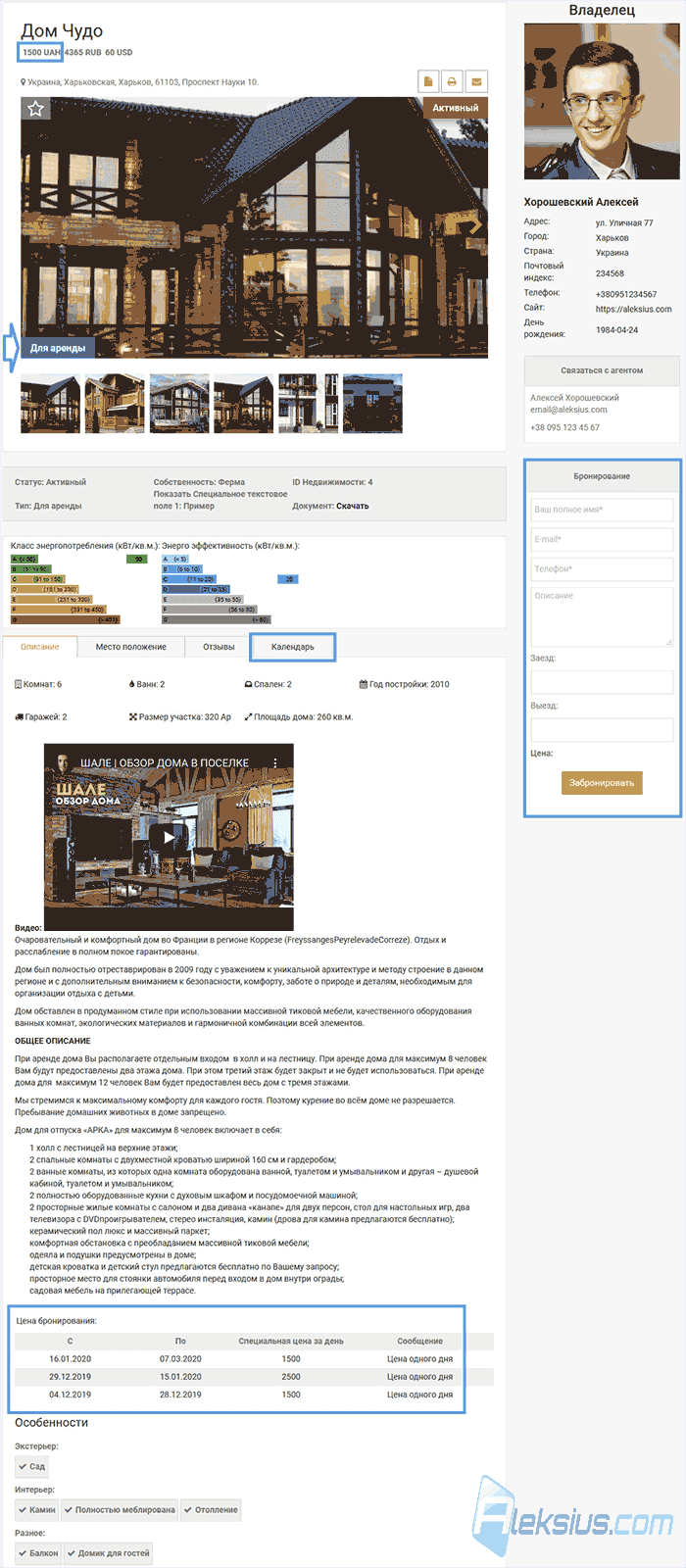
Task: Select the first photo thumbnail in the gallery
Action: 51,403
